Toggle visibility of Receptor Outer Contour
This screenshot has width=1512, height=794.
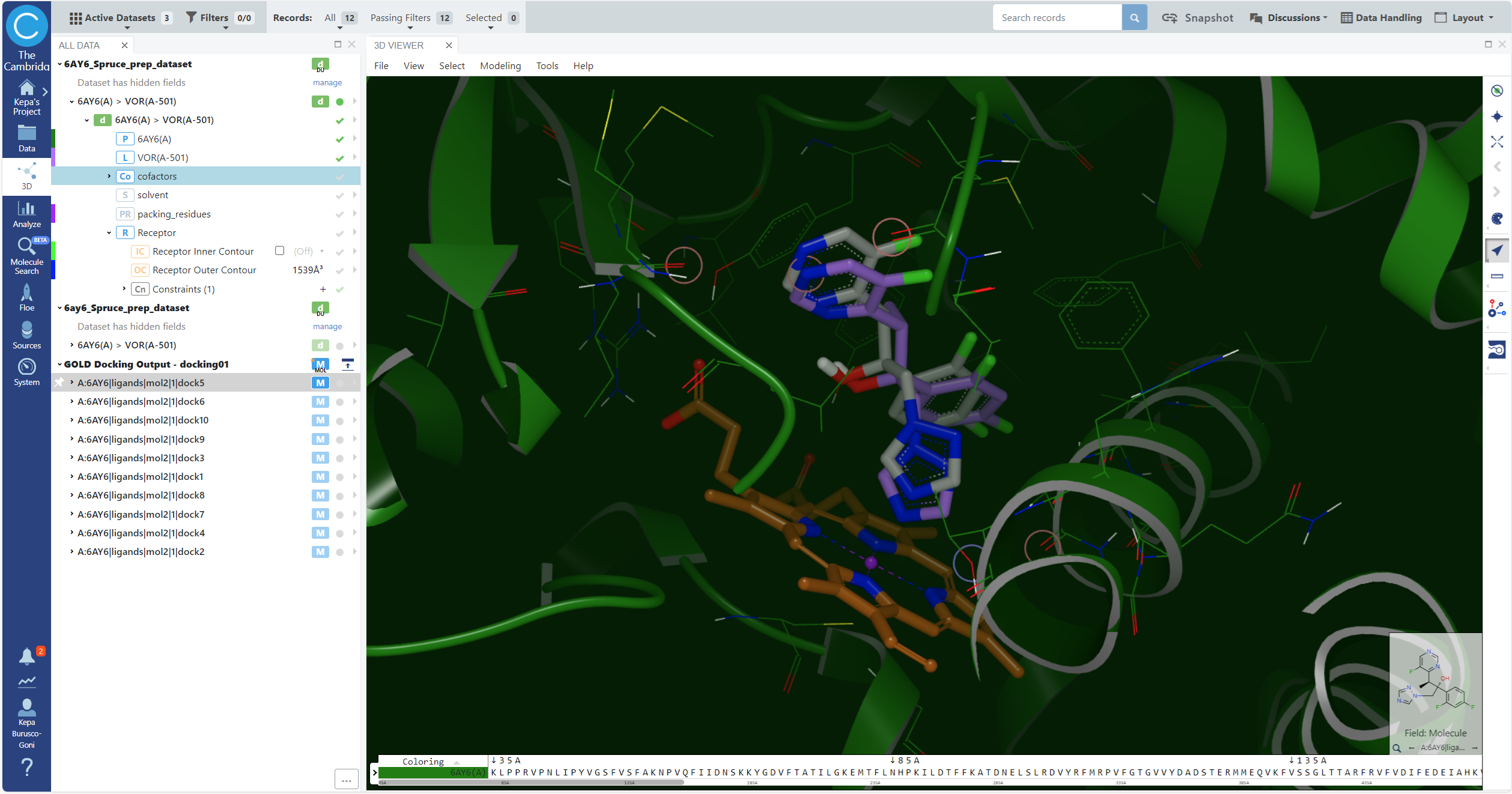click(x=339, y=270)
